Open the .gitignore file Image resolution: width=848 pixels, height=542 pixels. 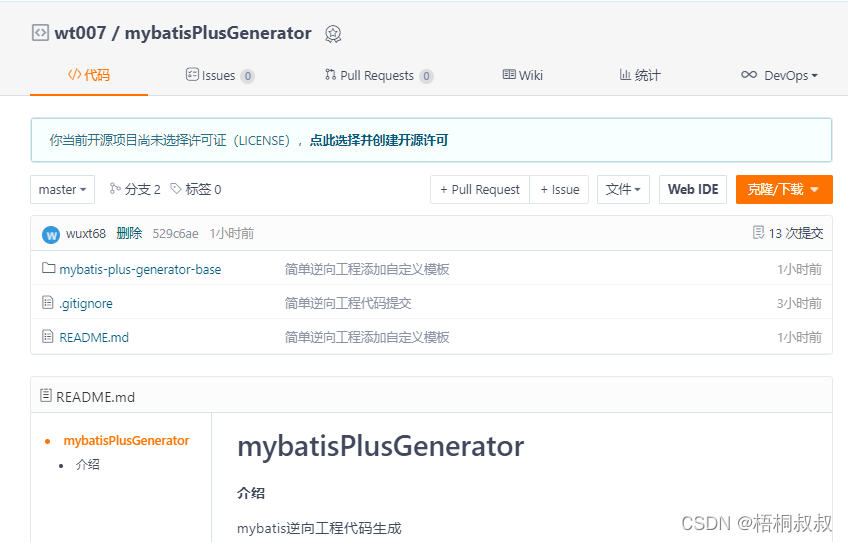coord(86,303)
